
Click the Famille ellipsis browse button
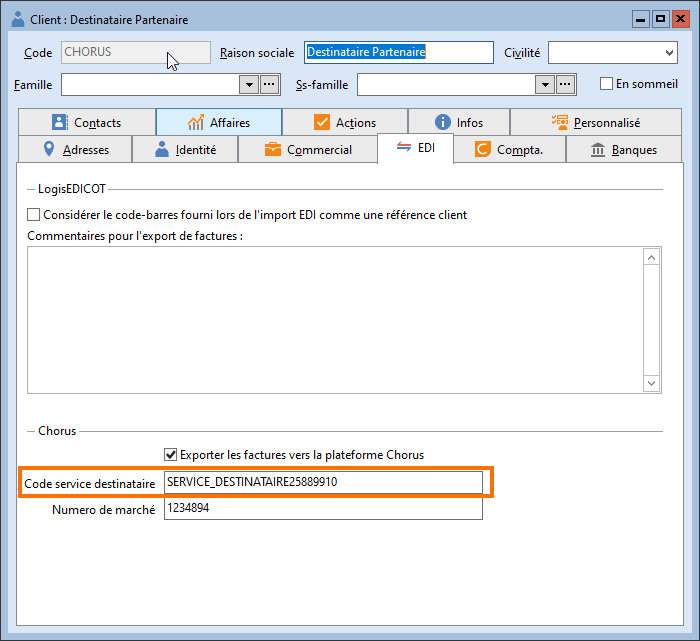pos(269,84)
